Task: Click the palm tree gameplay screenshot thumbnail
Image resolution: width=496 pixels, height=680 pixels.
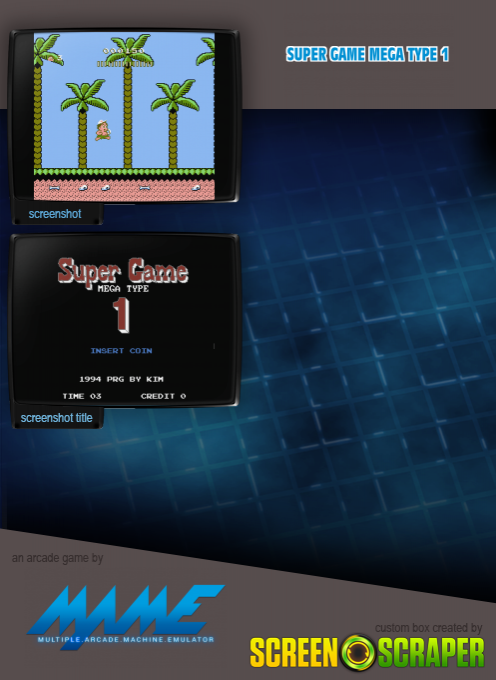Action: pyautogui.click(x=124, y=116)
